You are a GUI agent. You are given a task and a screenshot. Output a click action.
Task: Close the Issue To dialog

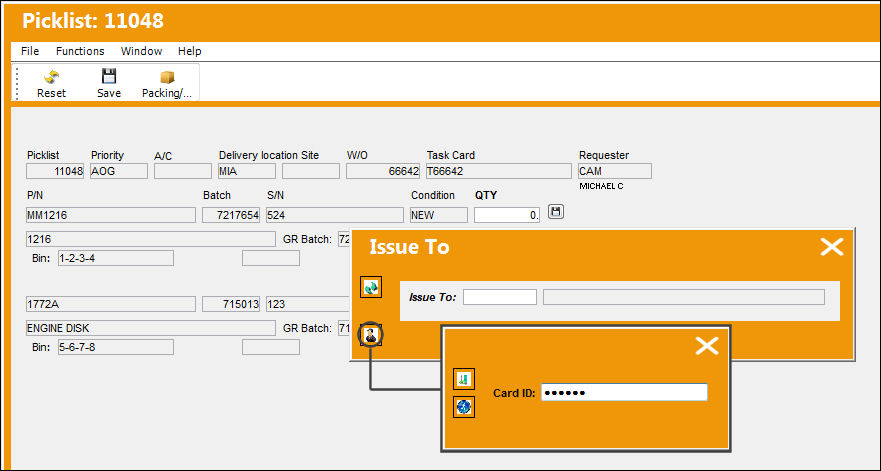point(832,247)
